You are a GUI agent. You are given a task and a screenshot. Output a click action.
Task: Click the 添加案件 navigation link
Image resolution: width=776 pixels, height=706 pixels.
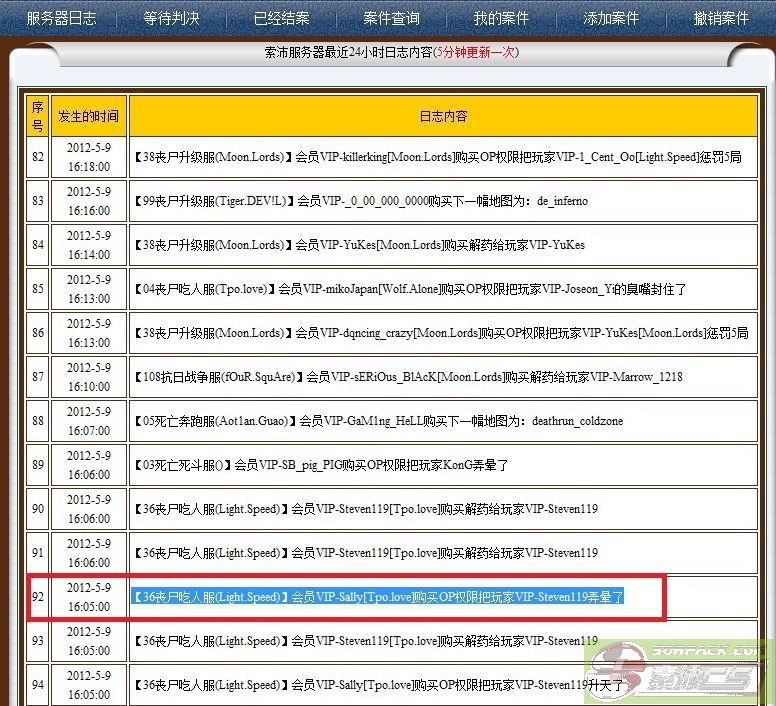tap(610, 18)
